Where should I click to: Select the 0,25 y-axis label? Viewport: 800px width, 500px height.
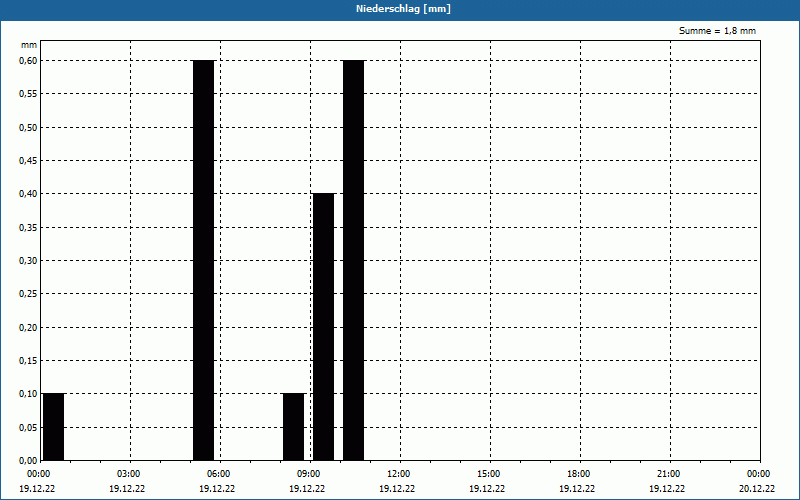(28, 294)
